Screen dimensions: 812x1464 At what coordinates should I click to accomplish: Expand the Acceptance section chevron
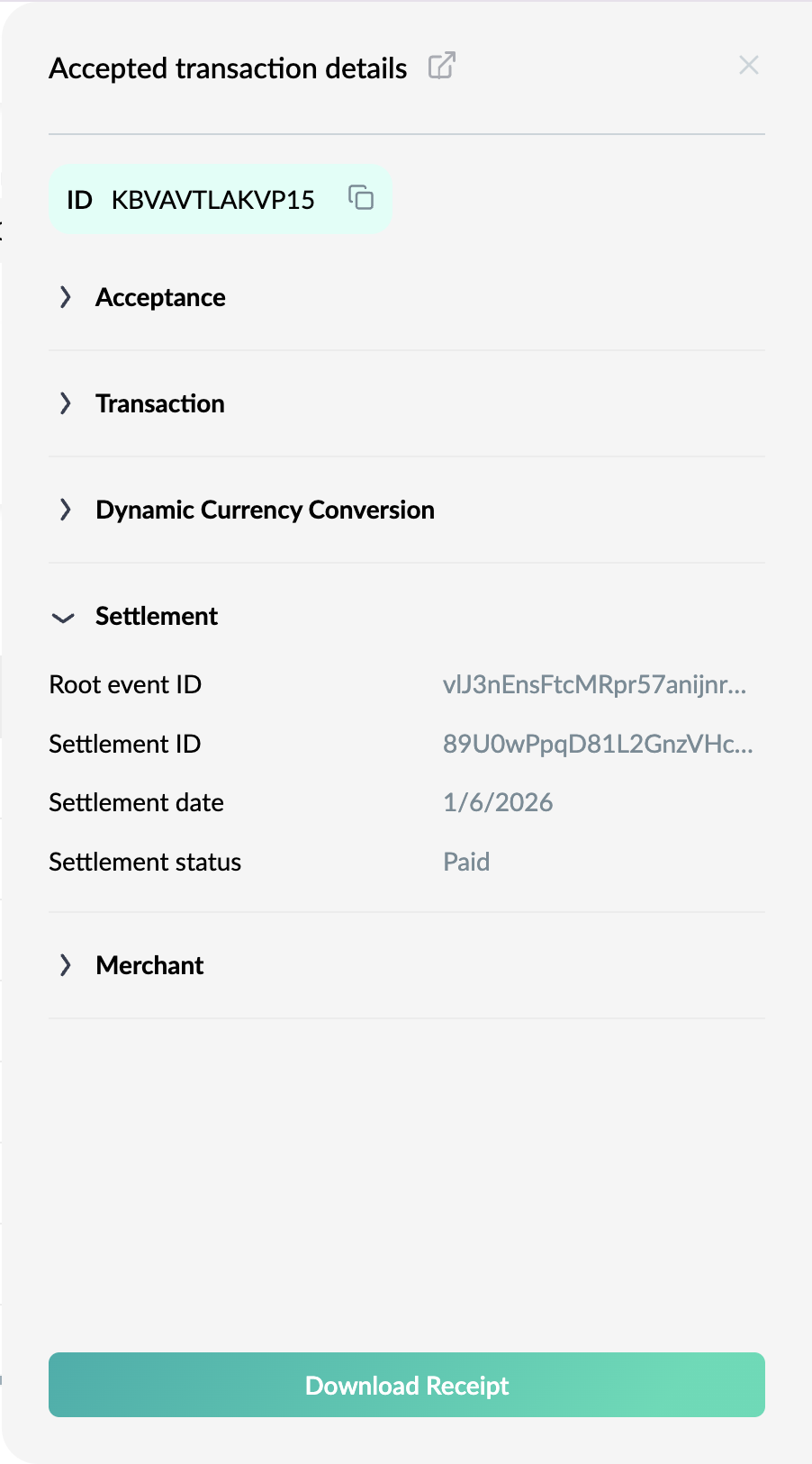click(x=65, y=297)
